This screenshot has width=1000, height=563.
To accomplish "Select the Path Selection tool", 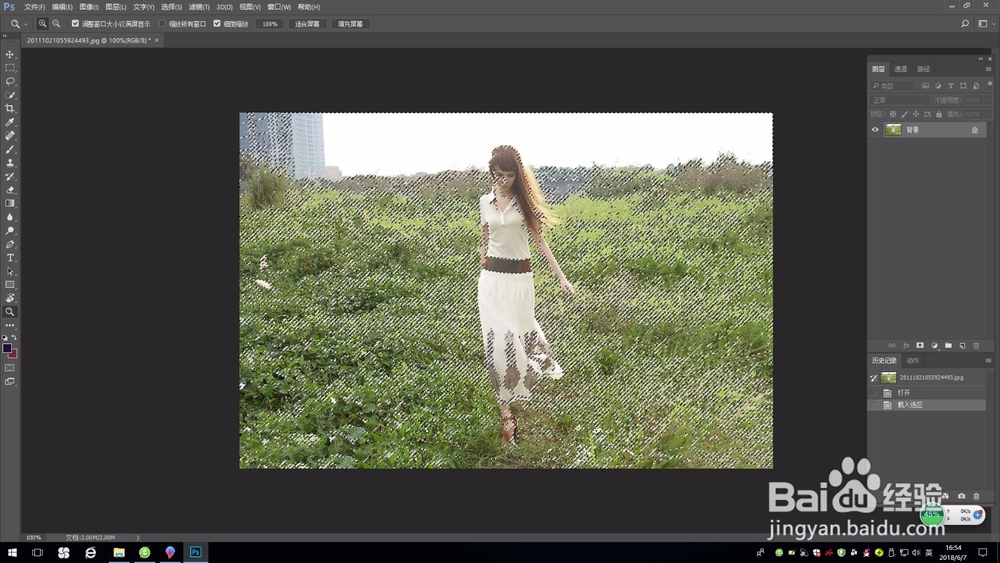I will tap(10, 271).
